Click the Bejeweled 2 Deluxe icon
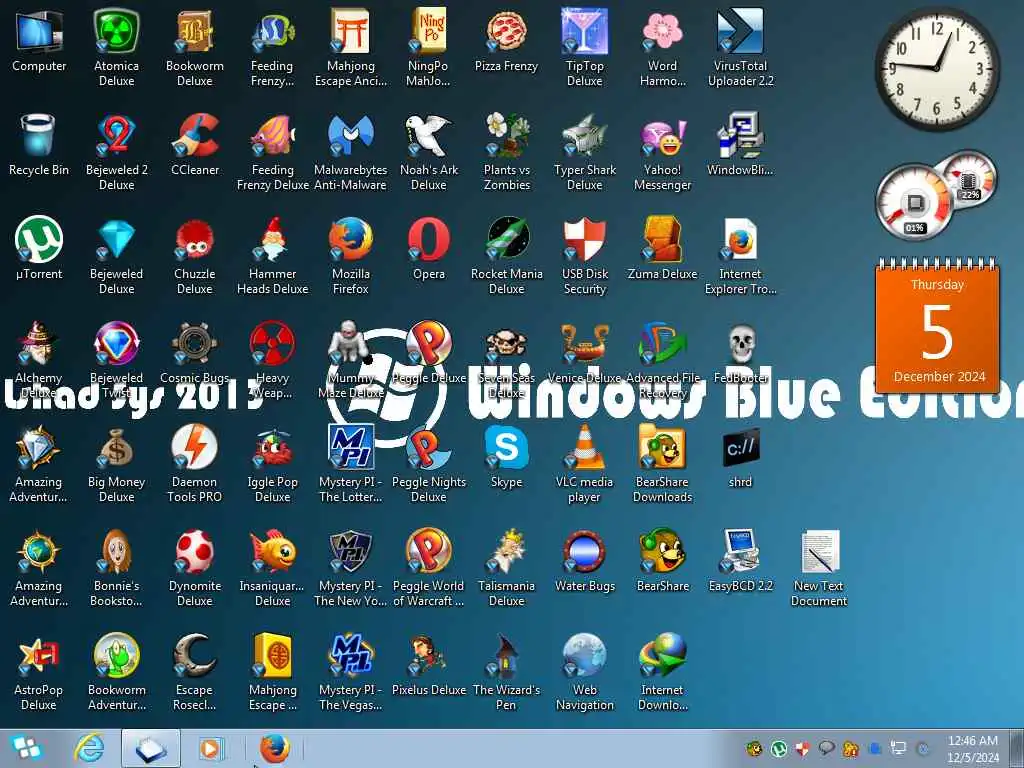Image resolution: width=1024 pixels, height=768 pixels. point(116,135)
